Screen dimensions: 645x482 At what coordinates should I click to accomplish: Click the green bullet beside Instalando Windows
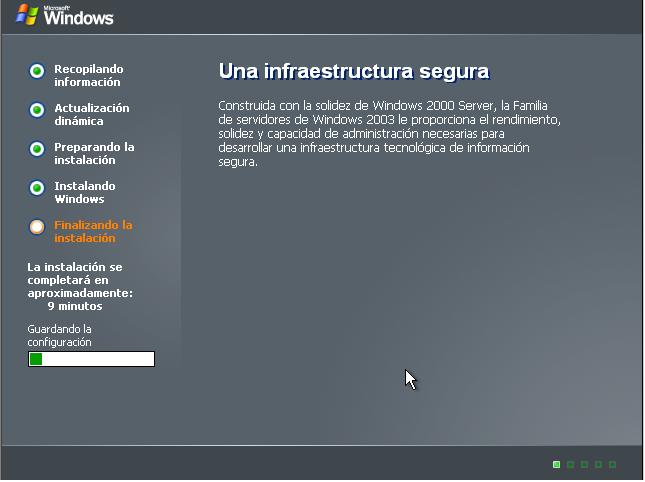click(x=37, y=188)
